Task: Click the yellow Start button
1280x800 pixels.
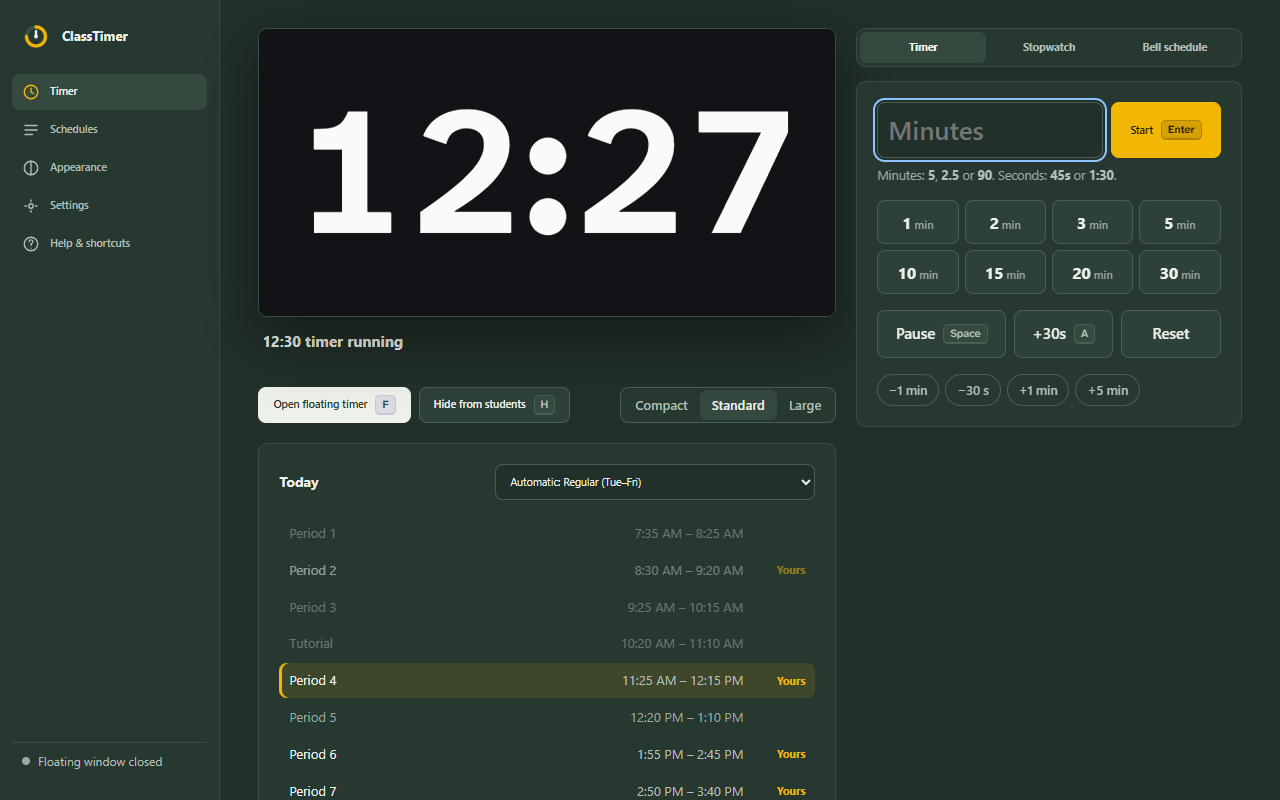Action: pyautogui.click(x=1166, y=130)
